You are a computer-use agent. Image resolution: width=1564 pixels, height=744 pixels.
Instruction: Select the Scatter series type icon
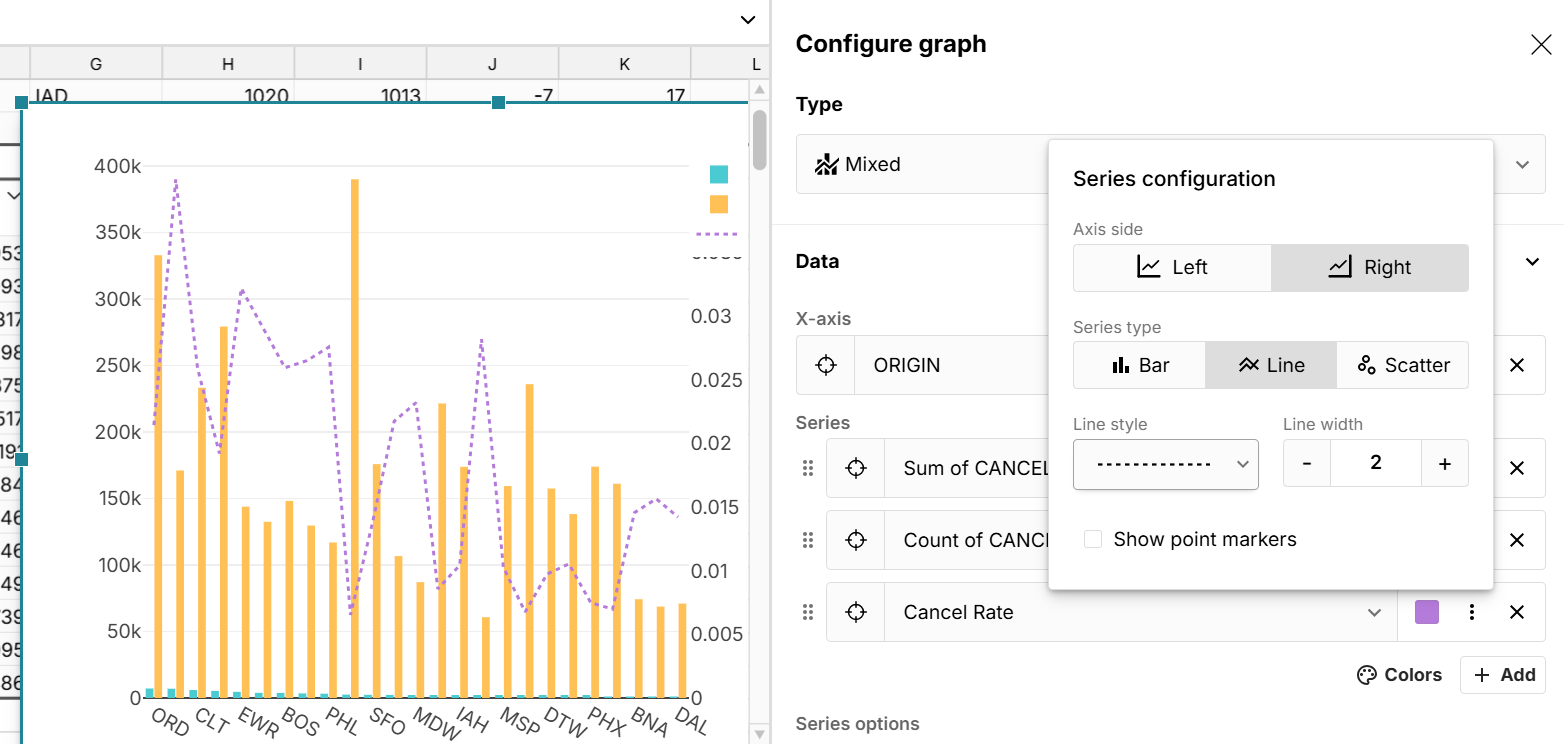[1403, 365]
